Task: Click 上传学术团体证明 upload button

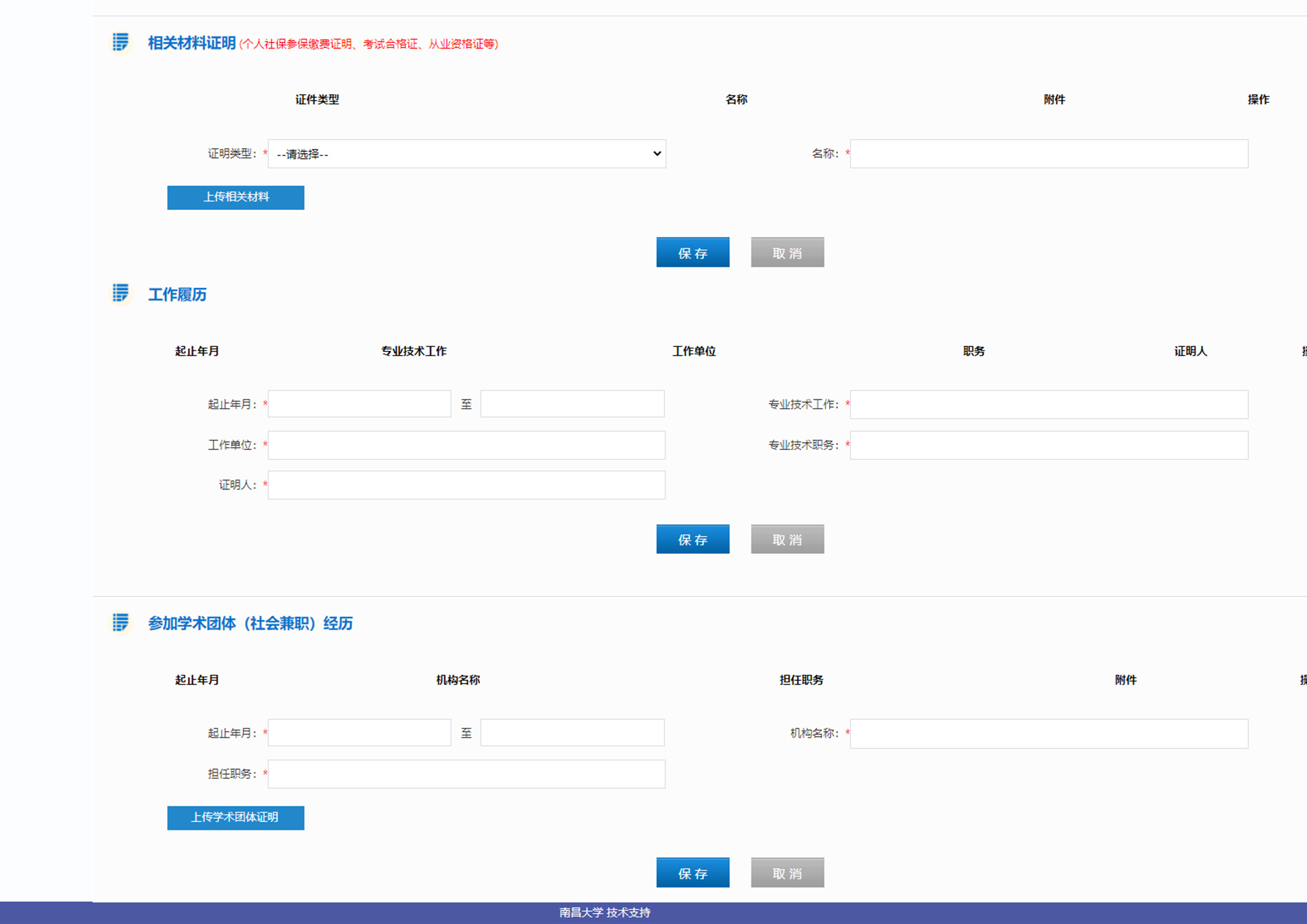Action: click(236, 817)
